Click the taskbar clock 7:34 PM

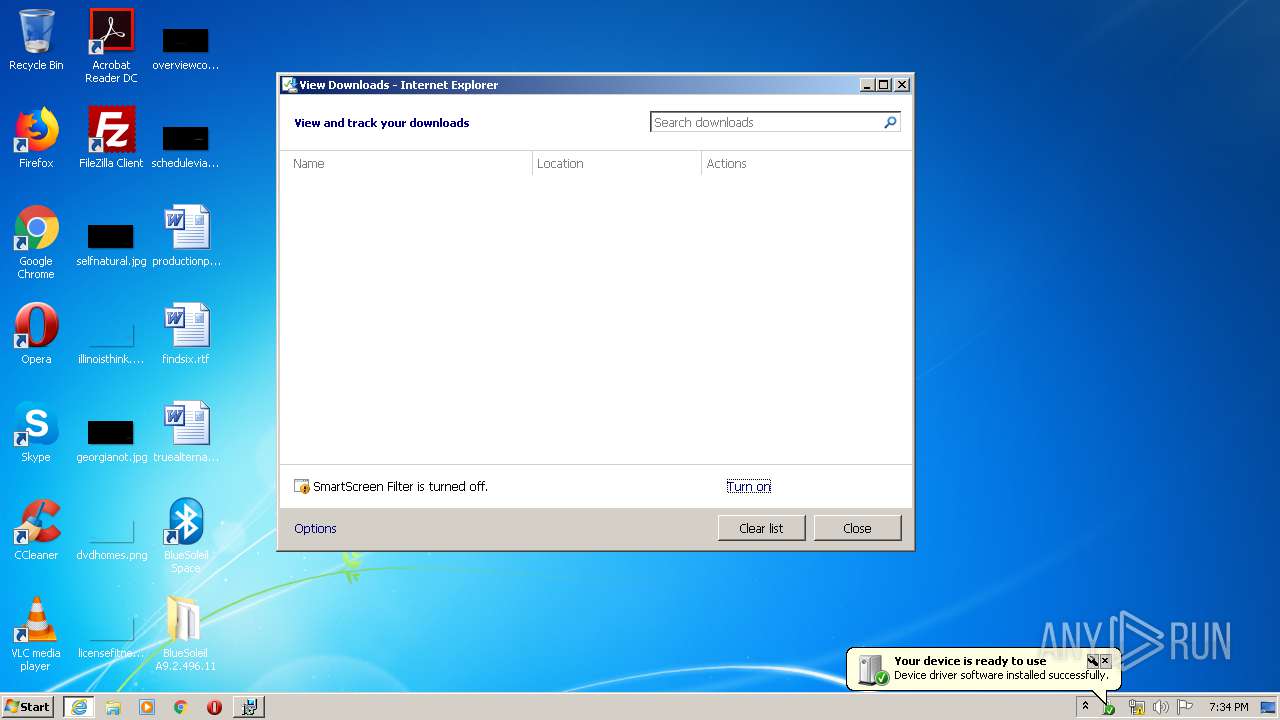click(x=1228, y=707)
